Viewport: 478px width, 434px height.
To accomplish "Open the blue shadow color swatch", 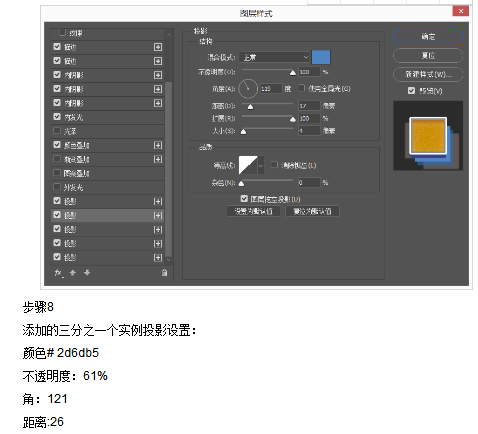I will (321, 57).
